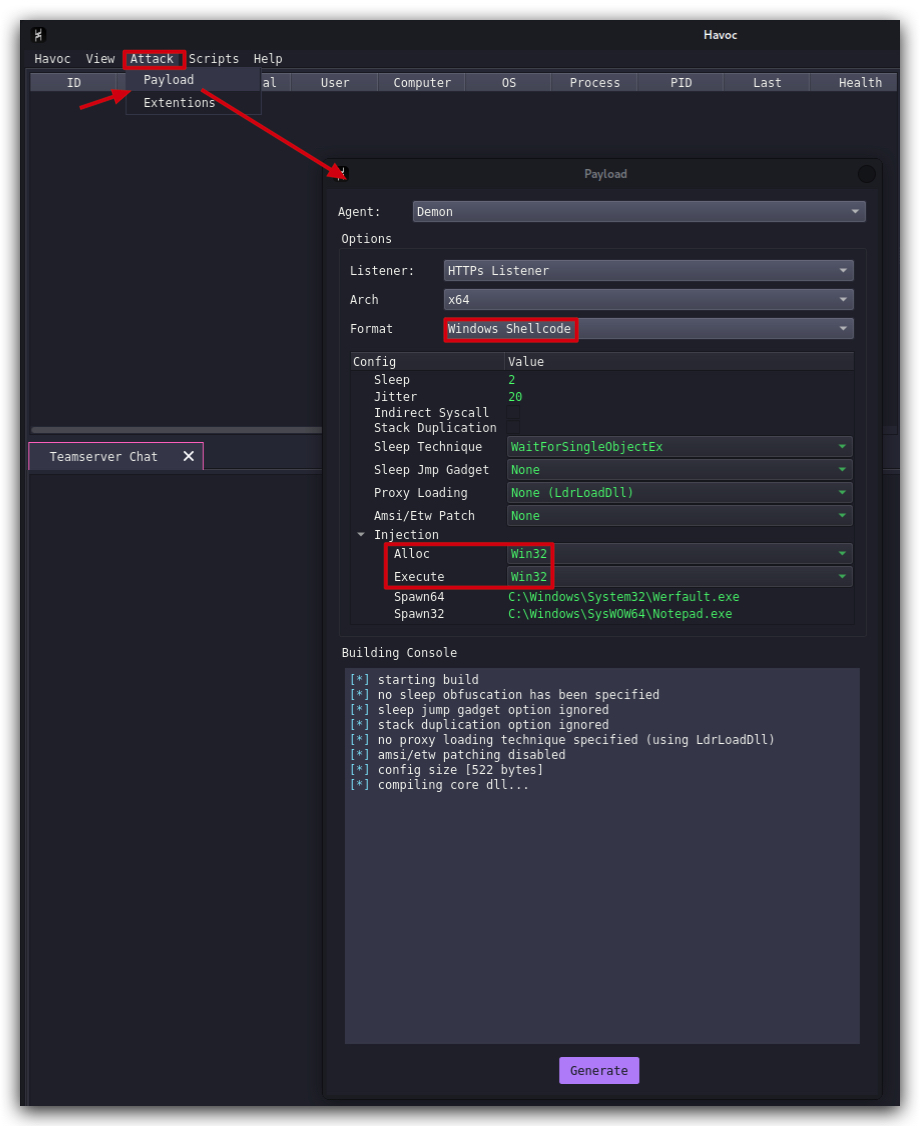Viewport: 920px width, 1126px height.
Task: Open the Attack menu
Action: (x=152, y=59)
